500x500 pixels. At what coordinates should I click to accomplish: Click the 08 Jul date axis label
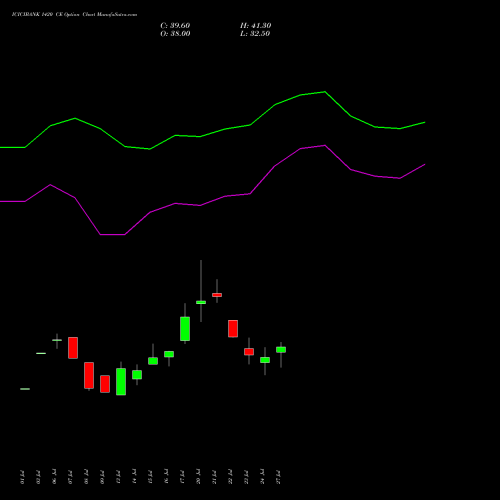(86, 477)
